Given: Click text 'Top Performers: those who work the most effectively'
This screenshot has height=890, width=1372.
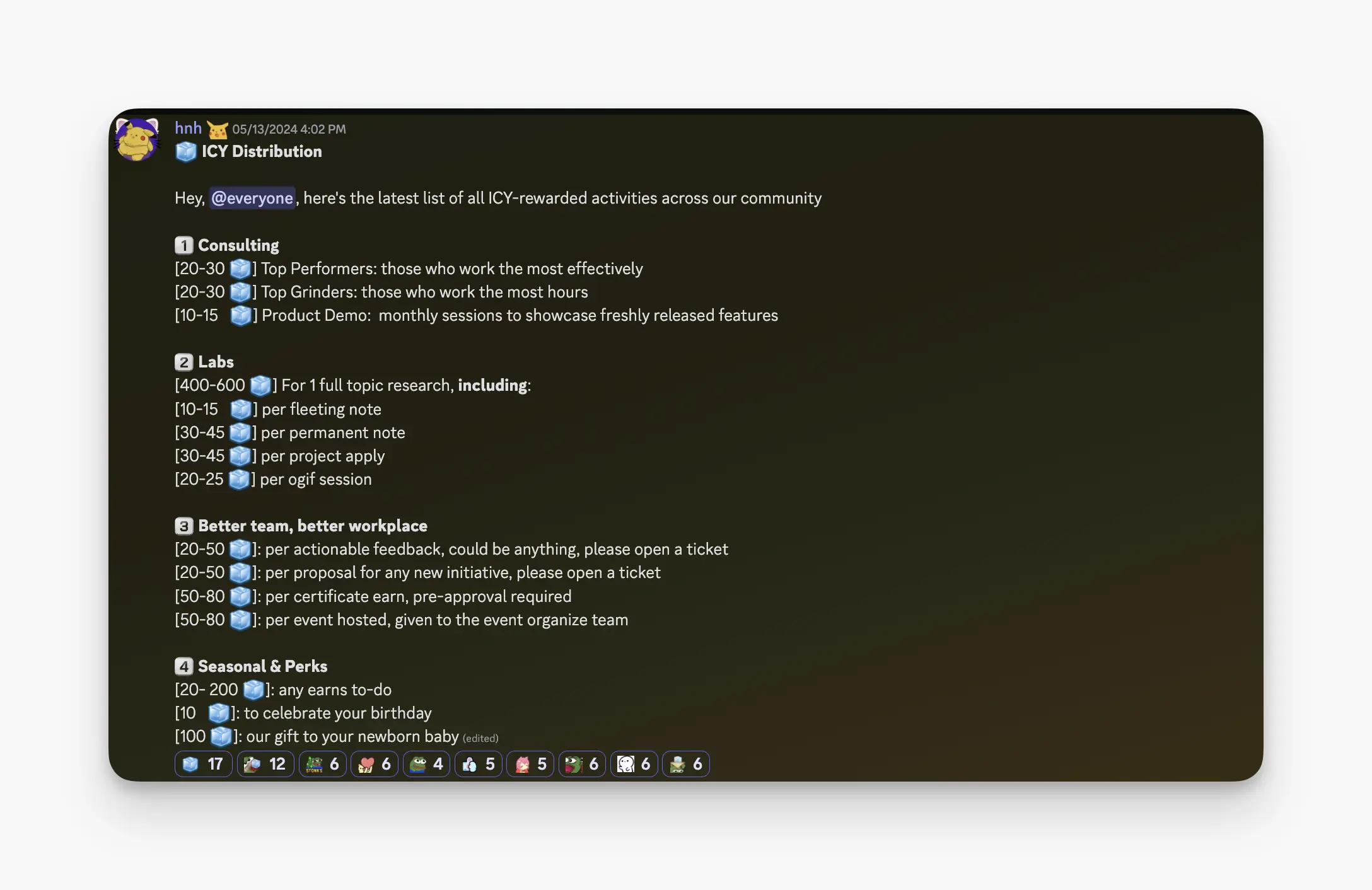Looking at the screenshot, I should click(x=452, y=269).
